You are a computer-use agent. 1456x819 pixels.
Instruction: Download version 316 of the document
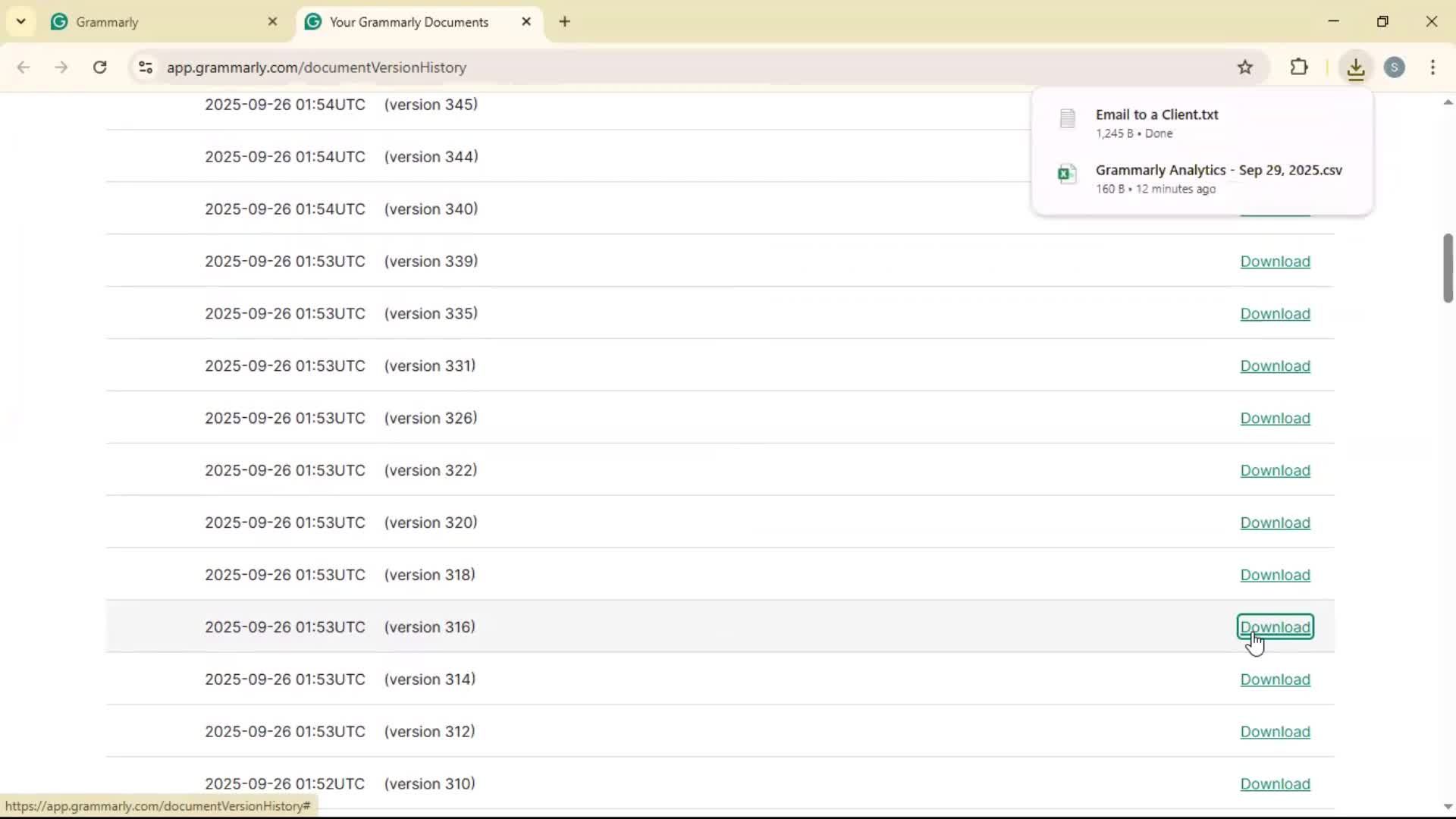coord(1275,627)
